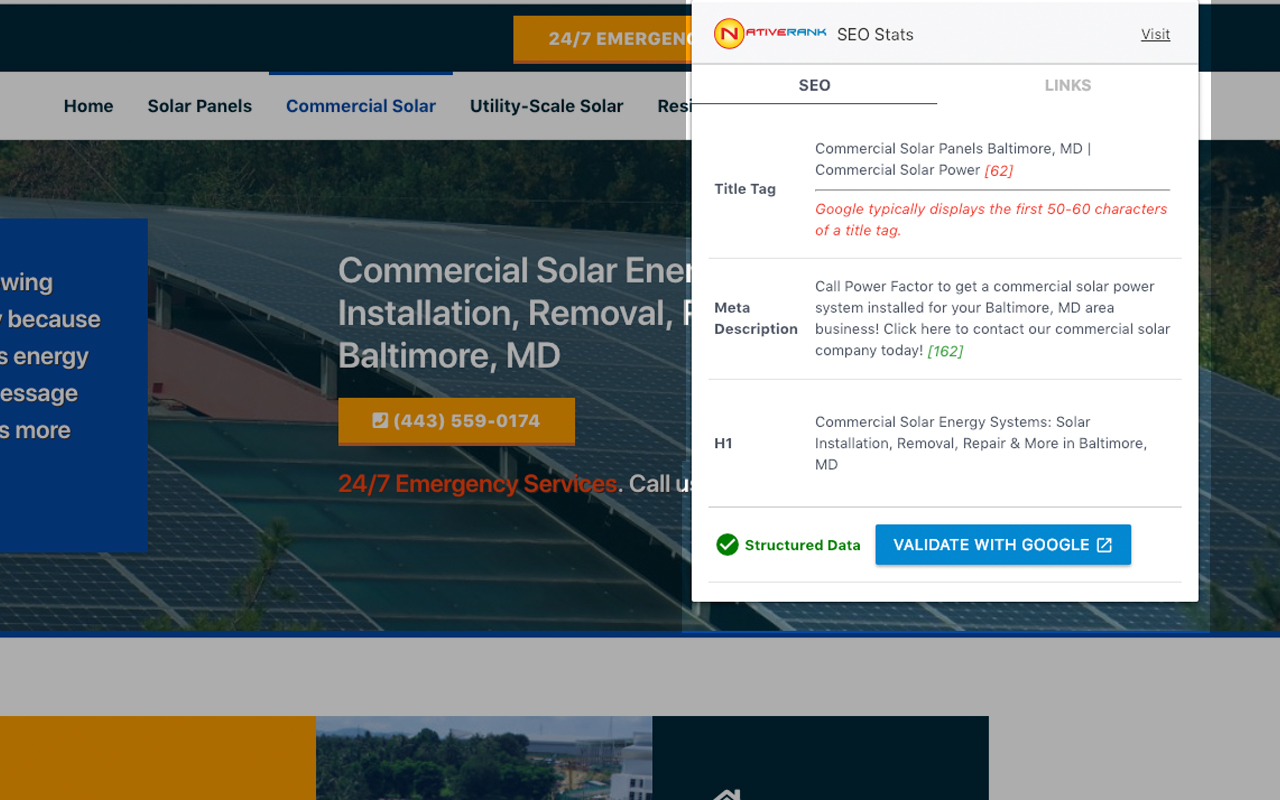The width and height of the screenshot is (1280, 800).
Task: Click the red Google 50-60 characters warning
Action: [x=991, y=219]
